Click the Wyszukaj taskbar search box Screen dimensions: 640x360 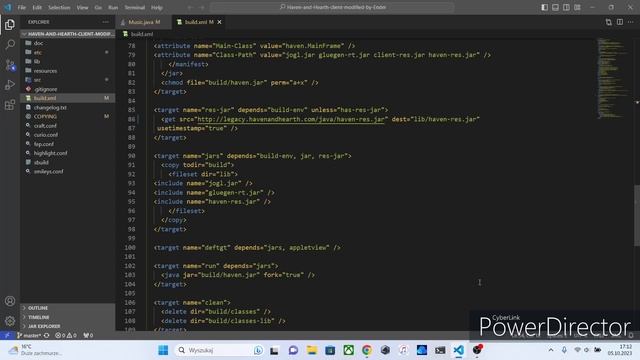click(x=220, y=350)
